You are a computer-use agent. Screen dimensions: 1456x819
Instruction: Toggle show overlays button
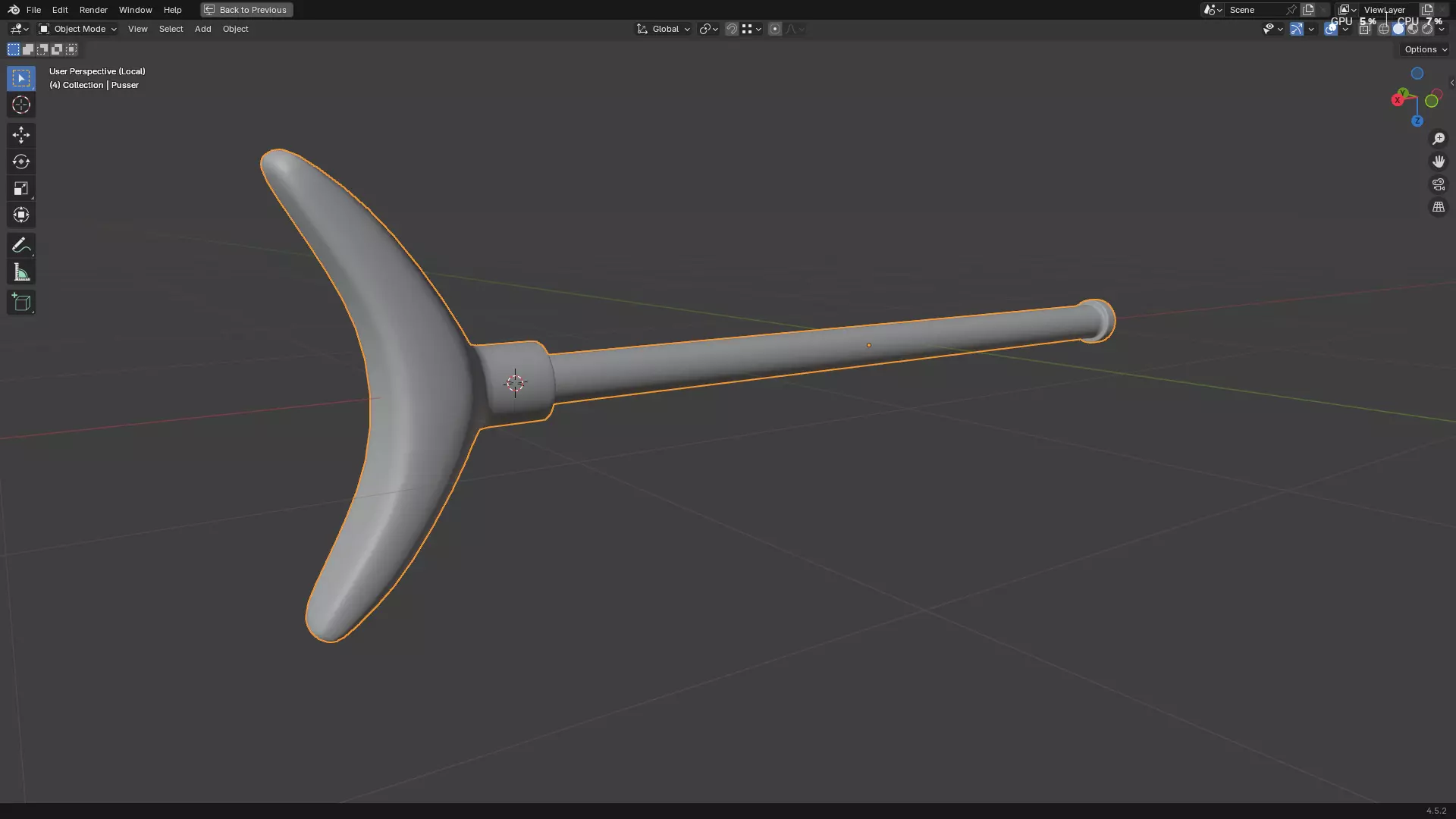click(1331, 29)
